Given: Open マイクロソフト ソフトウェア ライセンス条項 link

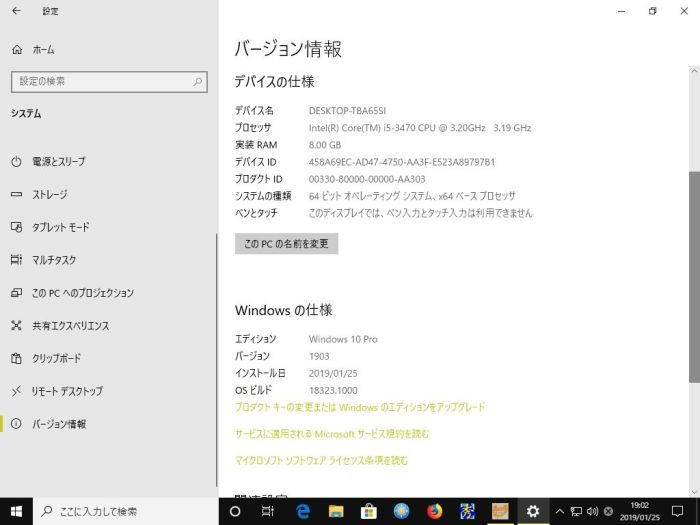Looking at the screenshot, I should click(x=321, y=461).
